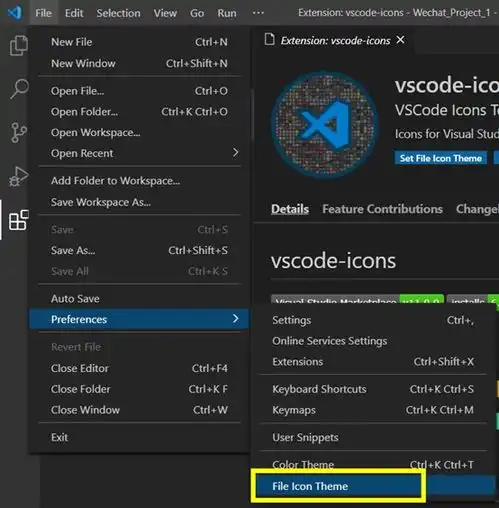Select the Extension: vscode-icons editor tab
Screen dimensions: 499x508
(335, 40)
